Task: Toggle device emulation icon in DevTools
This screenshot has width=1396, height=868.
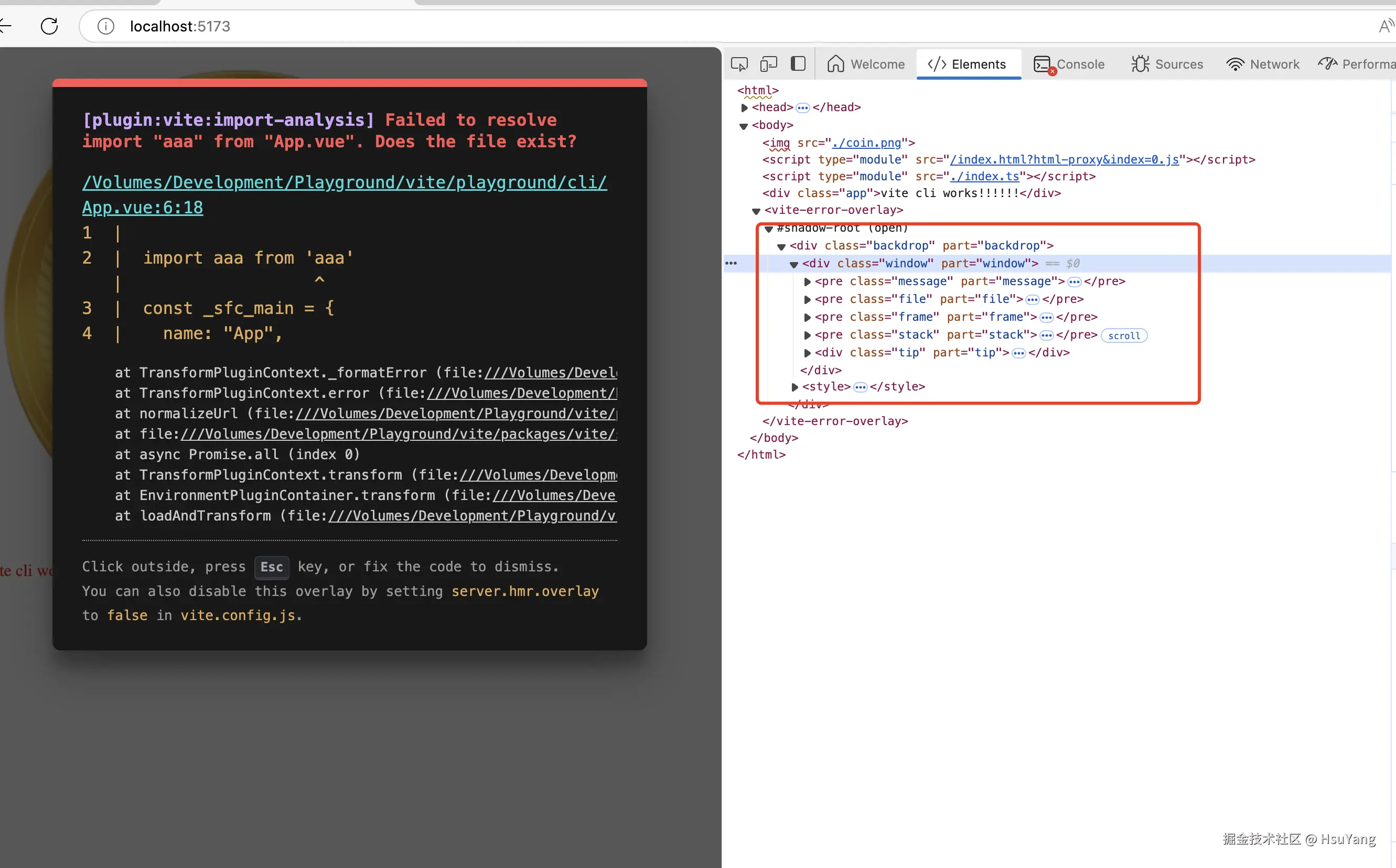Action: point(768,64)
